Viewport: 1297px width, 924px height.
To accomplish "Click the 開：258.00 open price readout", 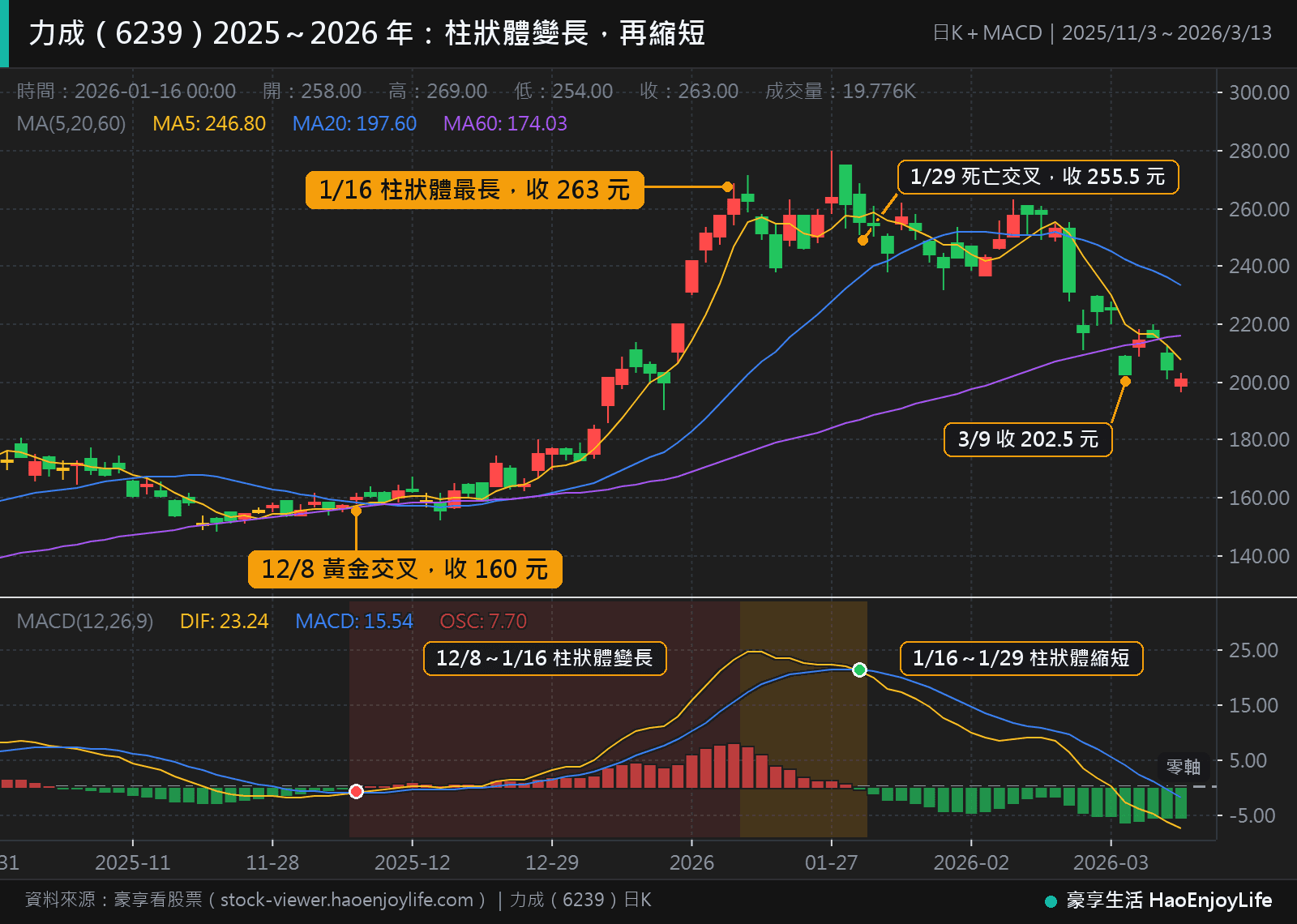I will pyautogui.click(x=312, y=91).
